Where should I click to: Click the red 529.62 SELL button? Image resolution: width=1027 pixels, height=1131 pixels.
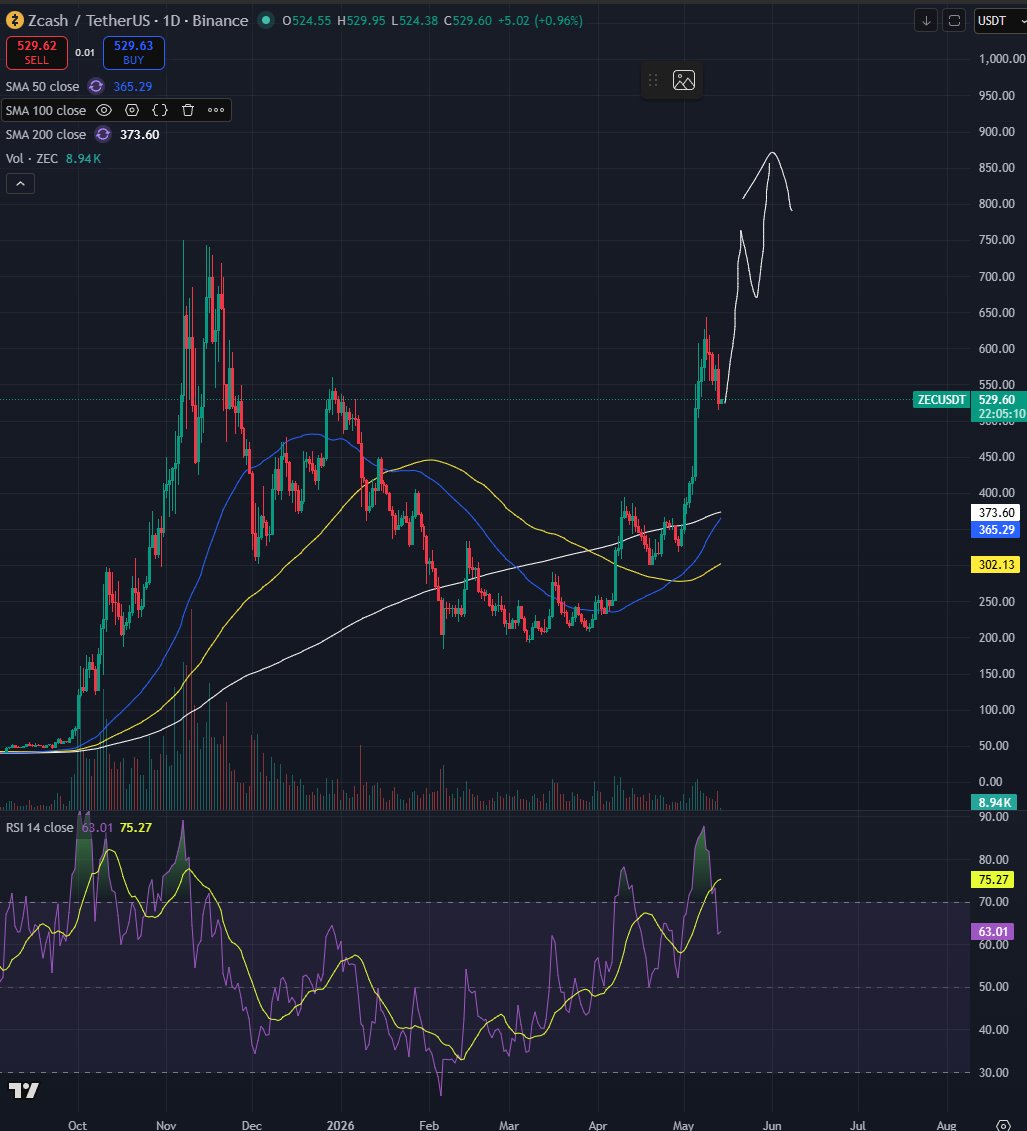click(37, 53)
